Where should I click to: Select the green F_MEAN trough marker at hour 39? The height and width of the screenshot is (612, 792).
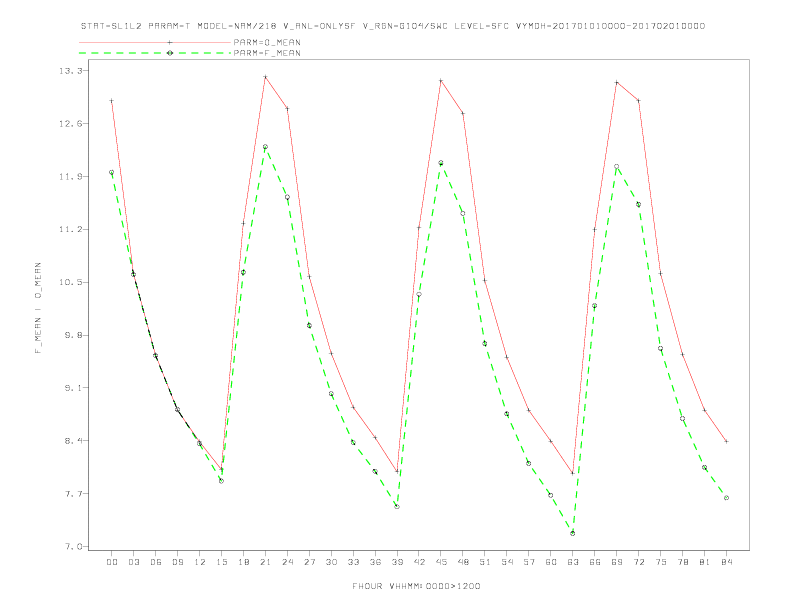coord(397,506)
